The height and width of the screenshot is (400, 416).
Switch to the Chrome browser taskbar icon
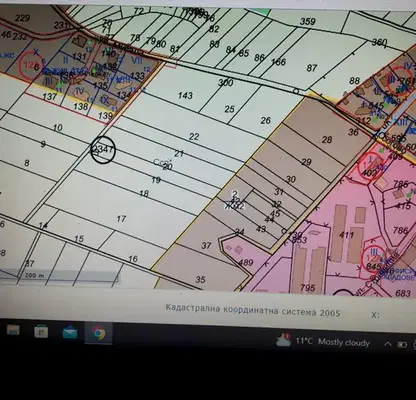tap(98, 333)
